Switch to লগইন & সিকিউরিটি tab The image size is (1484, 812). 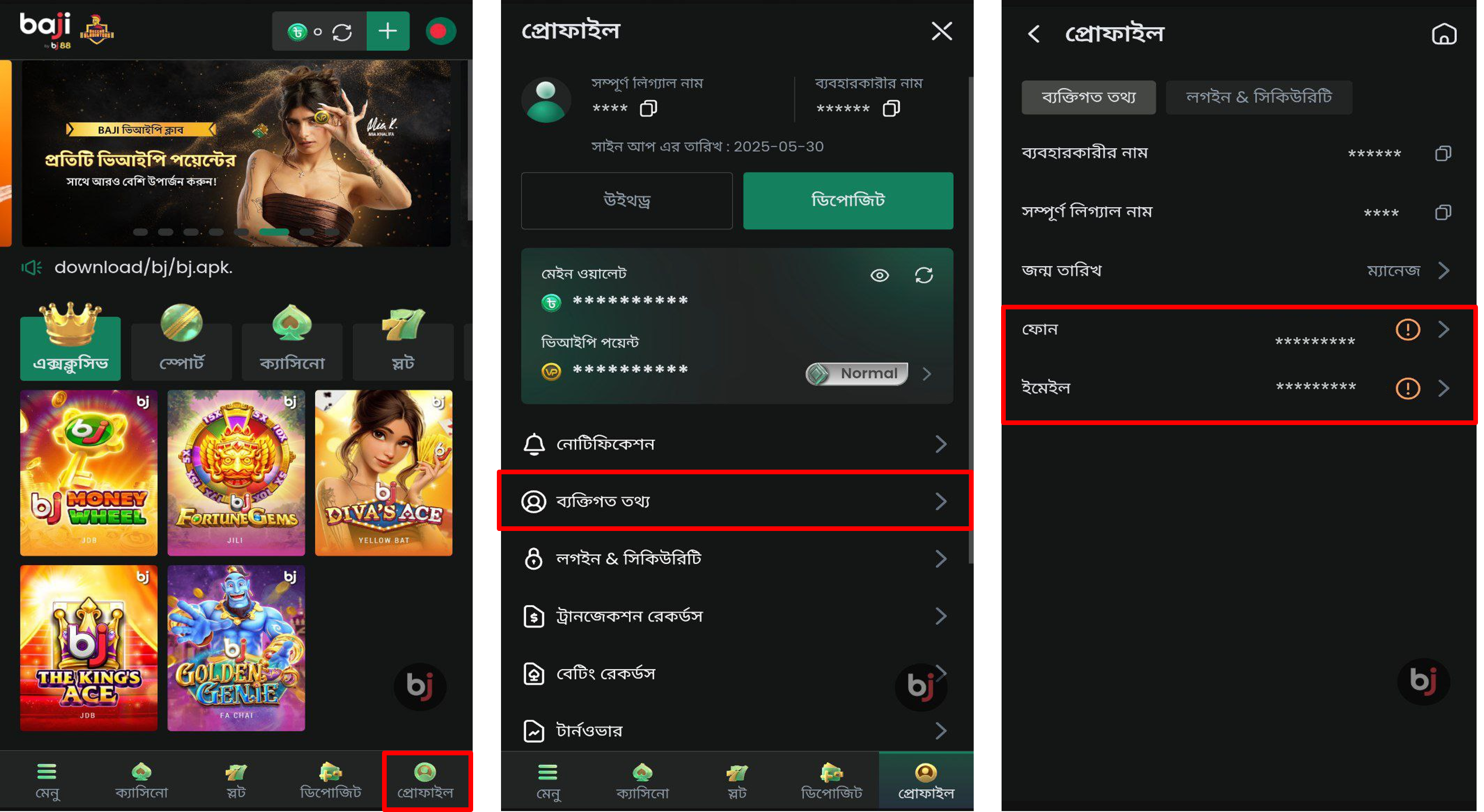coord(1259,98)
